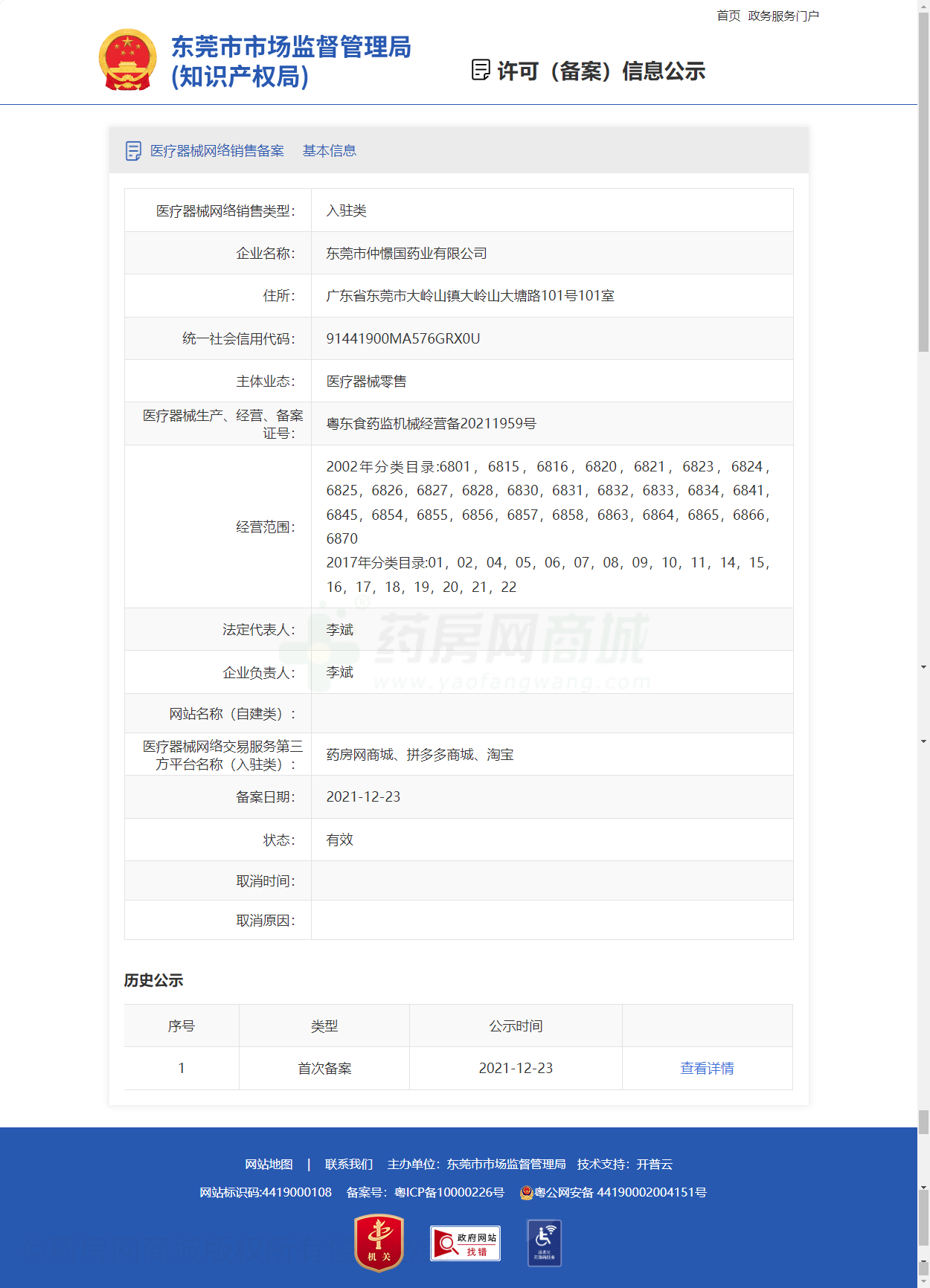Click the document icon beside 许可（备案）信息公示
The width and height of the screenshot is (930, 1288).
point(481,70)
